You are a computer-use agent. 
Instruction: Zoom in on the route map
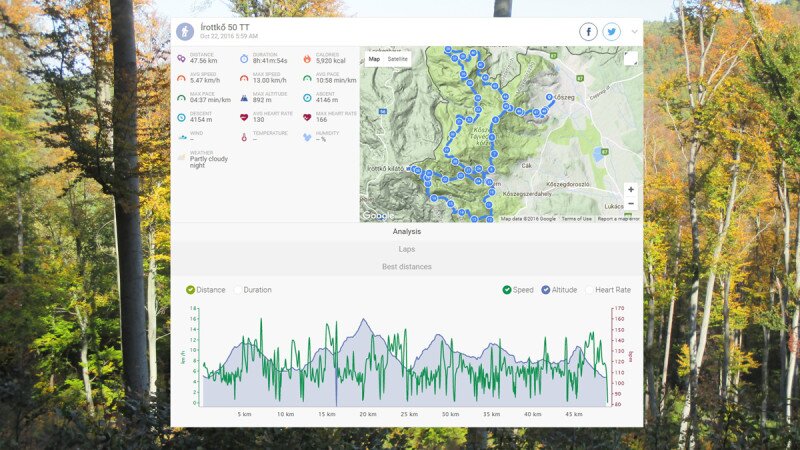coord(630,189)
